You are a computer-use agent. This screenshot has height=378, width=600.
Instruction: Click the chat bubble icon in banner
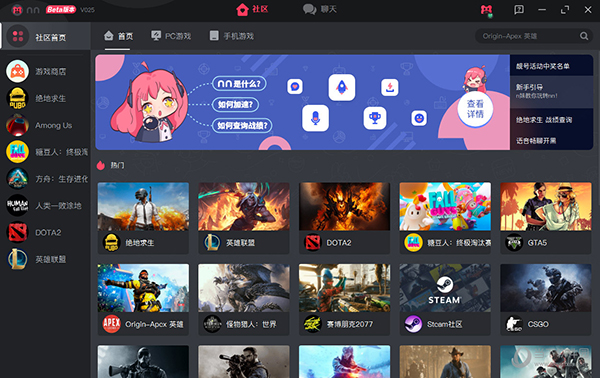(295, 86)
